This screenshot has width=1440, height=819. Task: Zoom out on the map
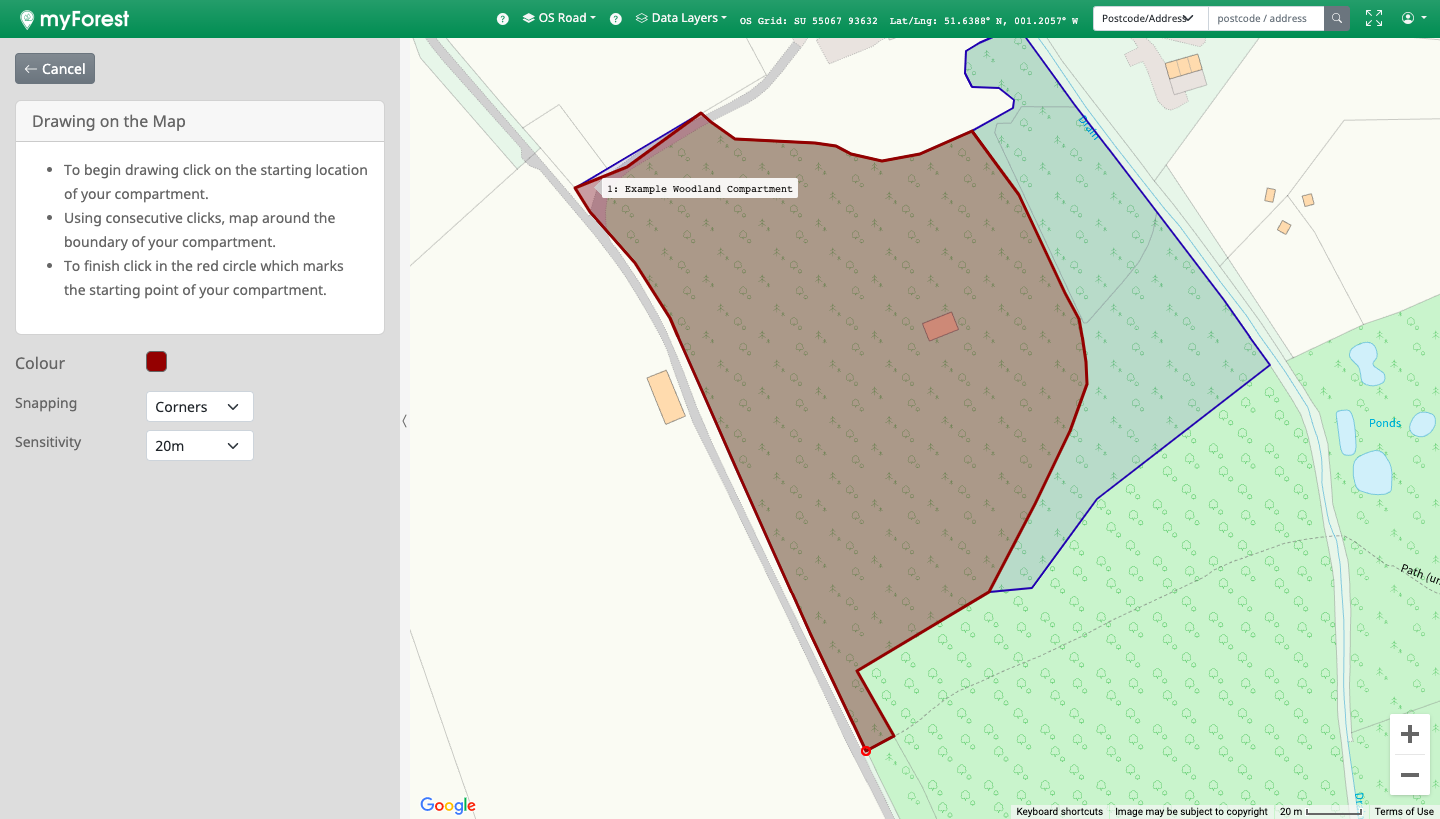click(x=1410, y=775)
